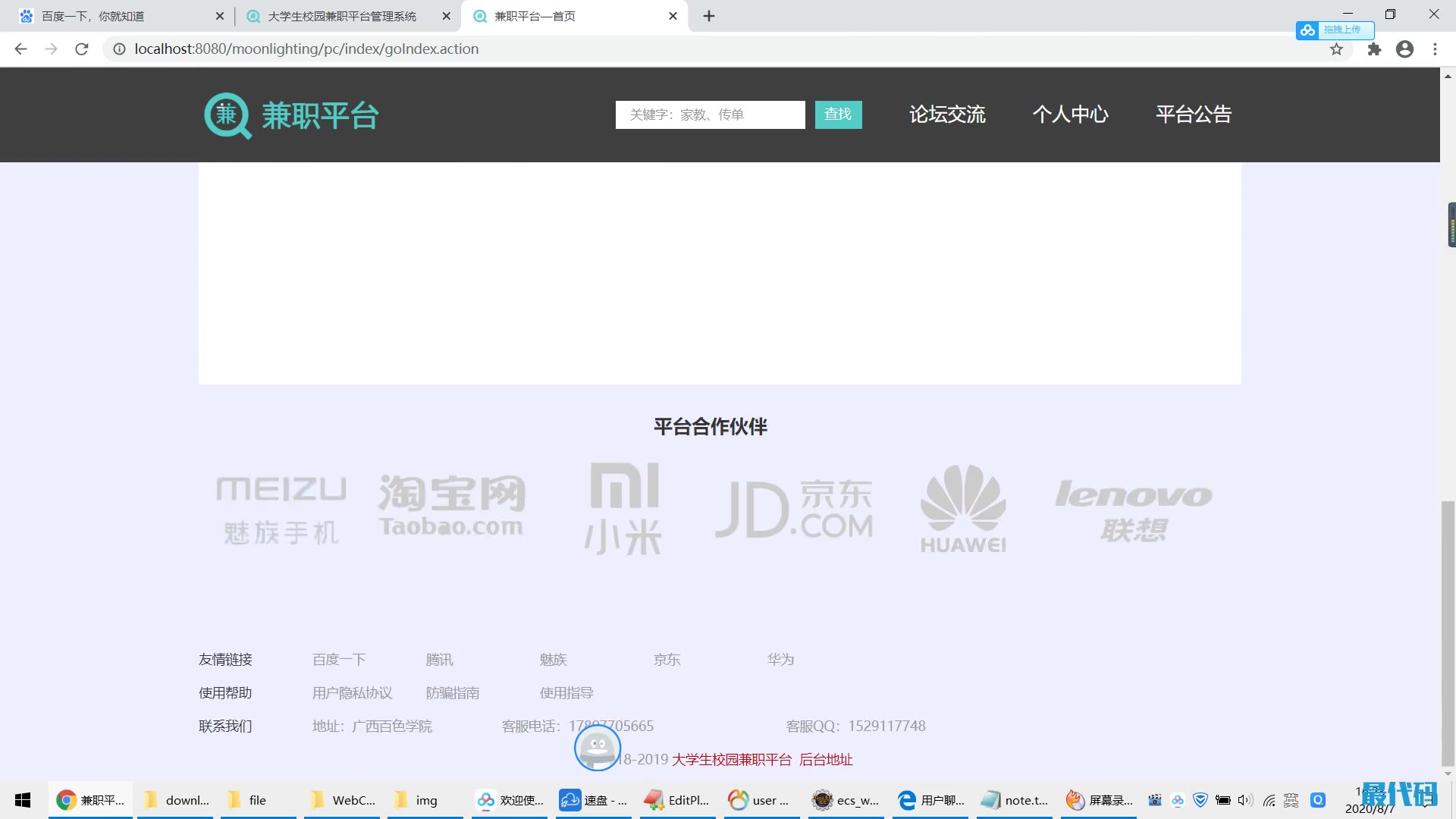Reload the page with refresh icon

point(82,49)
